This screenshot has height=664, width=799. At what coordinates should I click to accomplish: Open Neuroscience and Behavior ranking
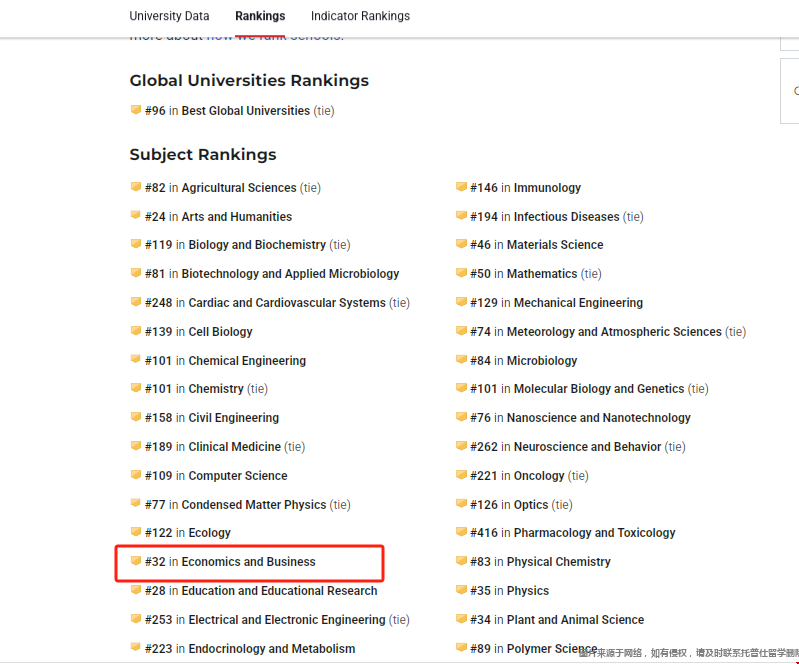(588, 447)
